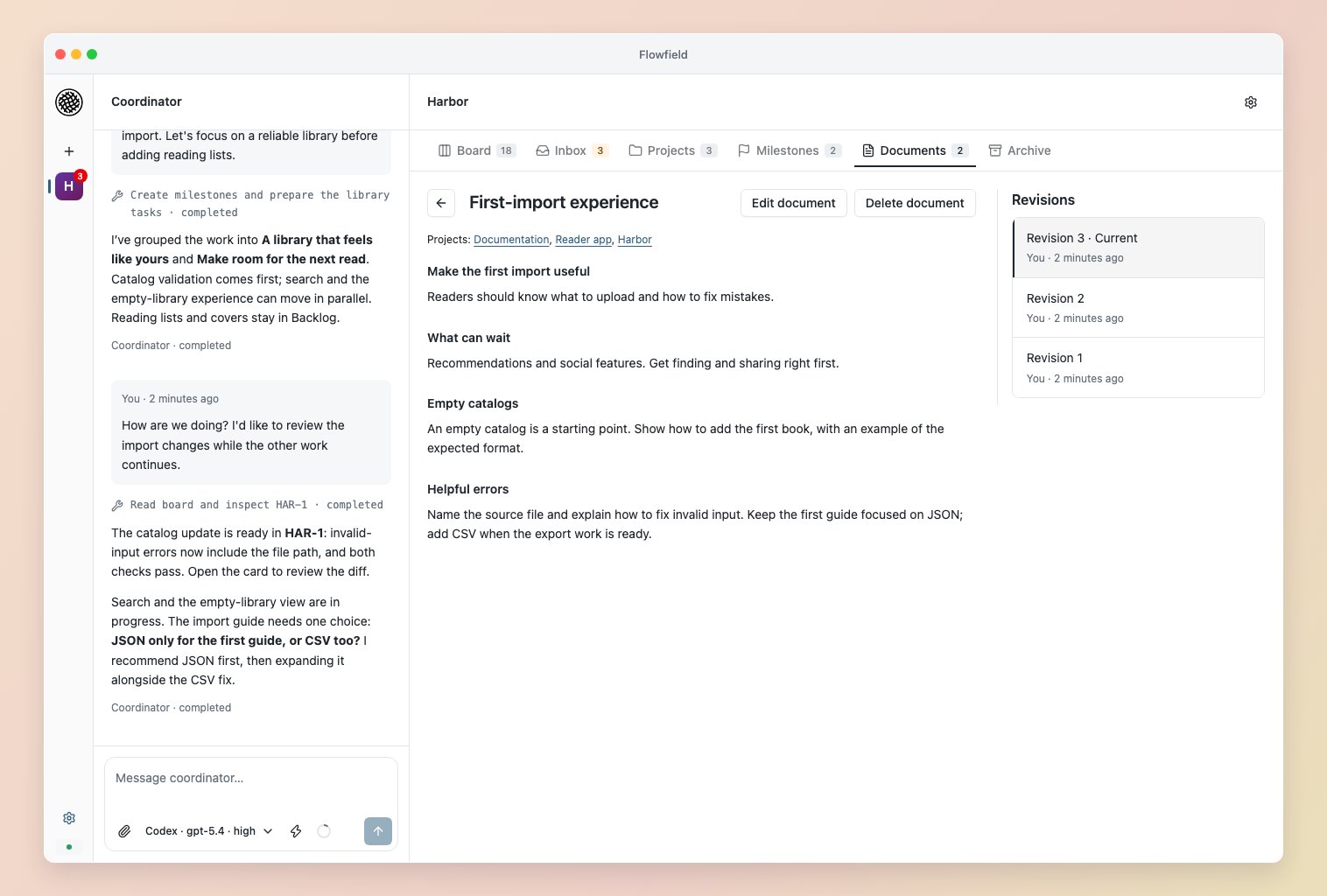This screenshot has height=896, width=1327.
Task: Click the bold HAR-1 text in chat
Action: 304,533
